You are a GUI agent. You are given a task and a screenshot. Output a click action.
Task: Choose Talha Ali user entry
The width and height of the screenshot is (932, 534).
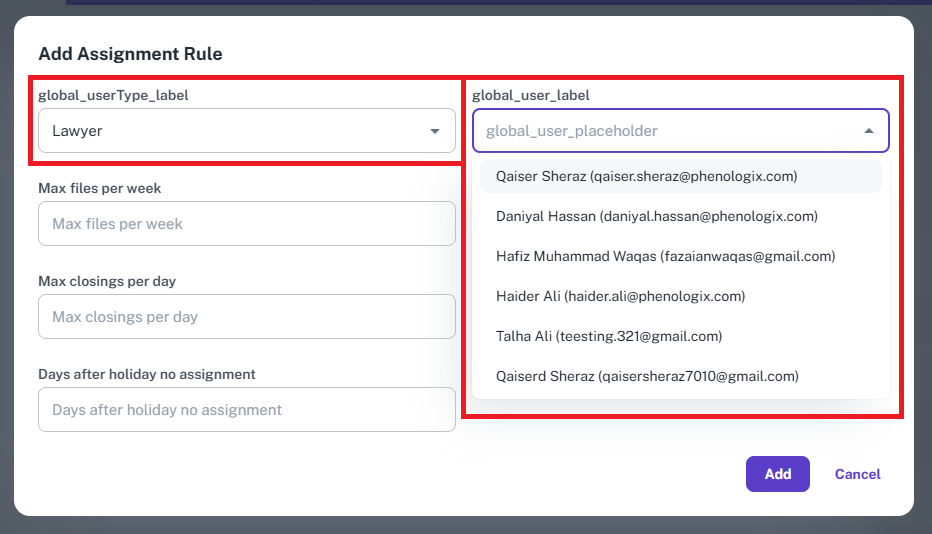[x=608, y=336]
